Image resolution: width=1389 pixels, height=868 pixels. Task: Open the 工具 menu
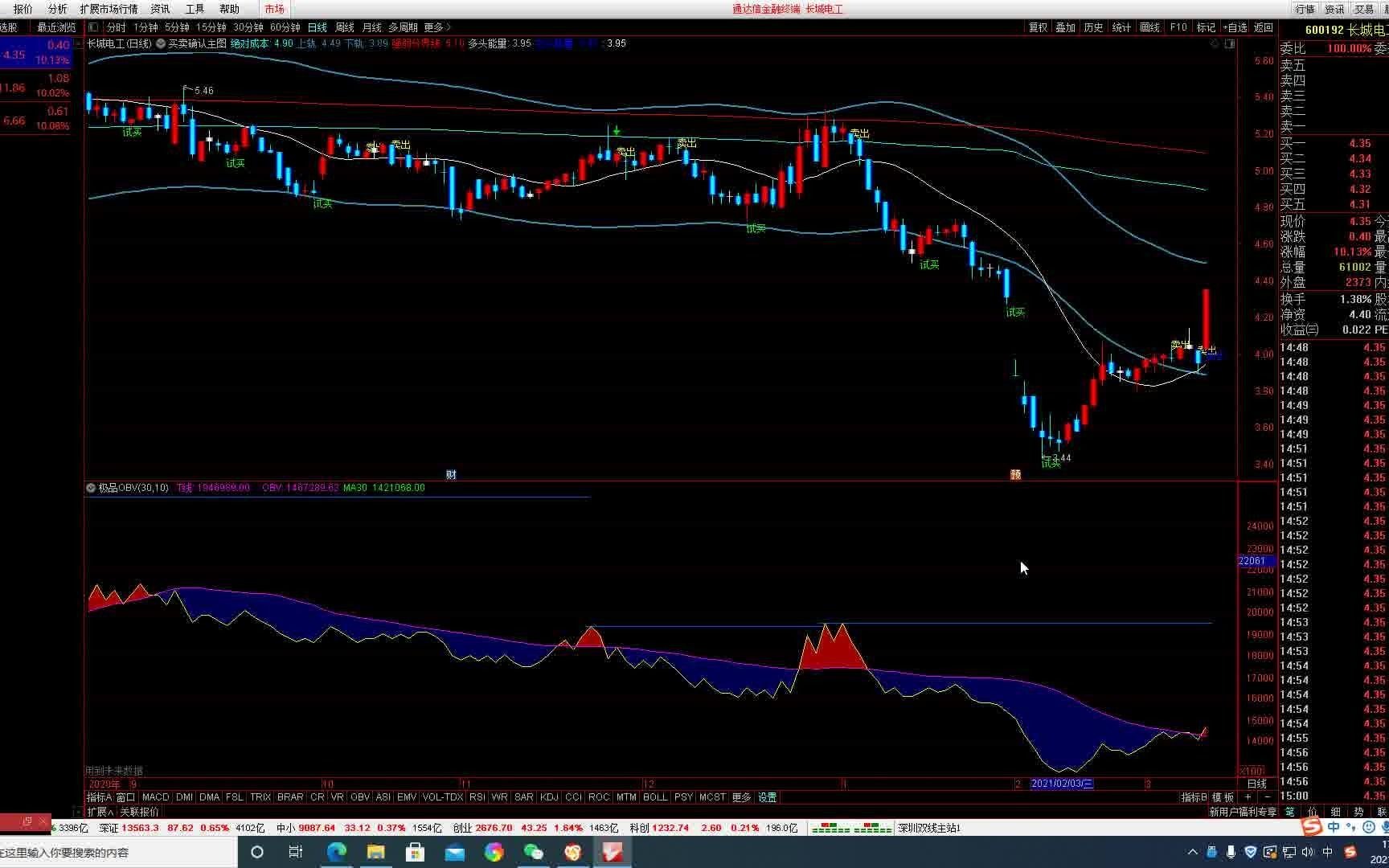pos(195,9)
